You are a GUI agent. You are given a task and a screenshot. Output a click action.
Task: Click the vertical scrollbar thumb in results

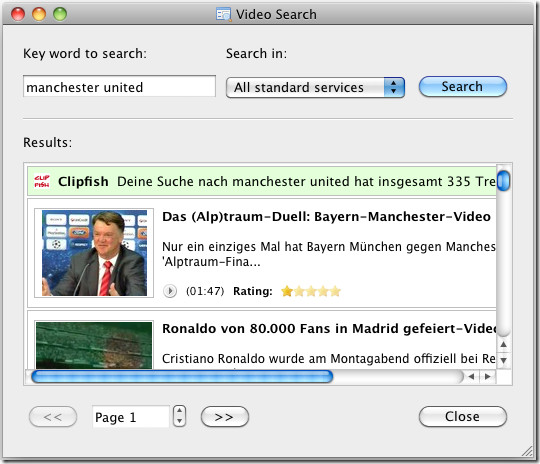[503, 181]
